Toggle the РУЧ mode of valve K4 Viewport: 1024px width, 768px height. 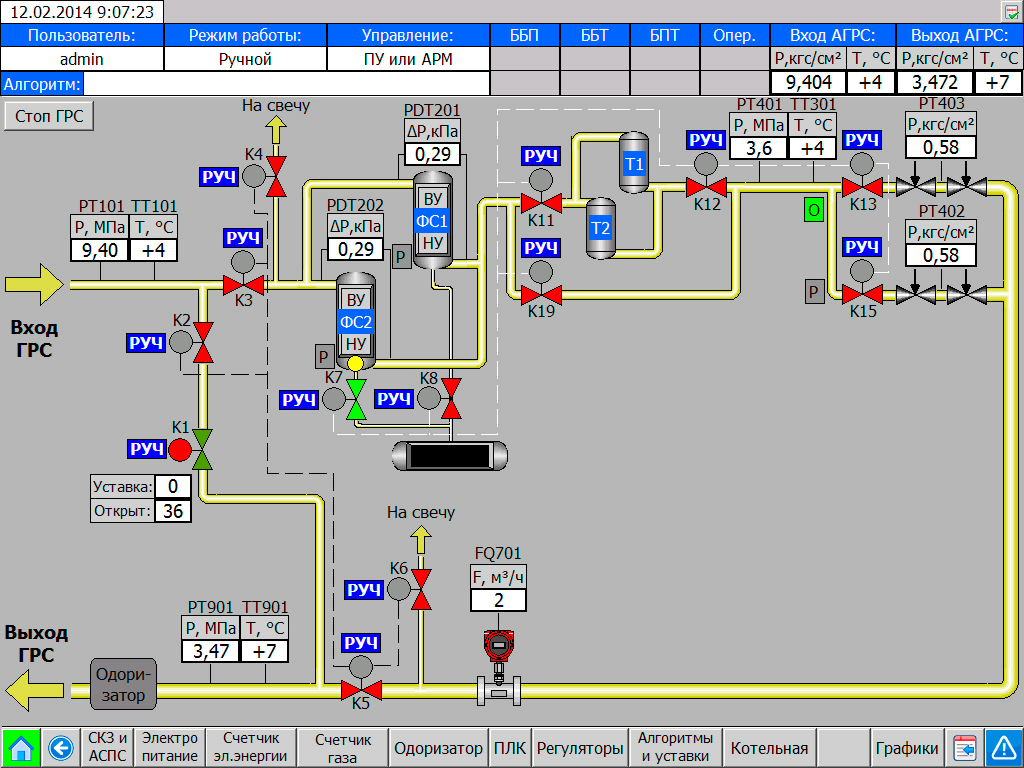pyautogui.click(x=219, y=176)
